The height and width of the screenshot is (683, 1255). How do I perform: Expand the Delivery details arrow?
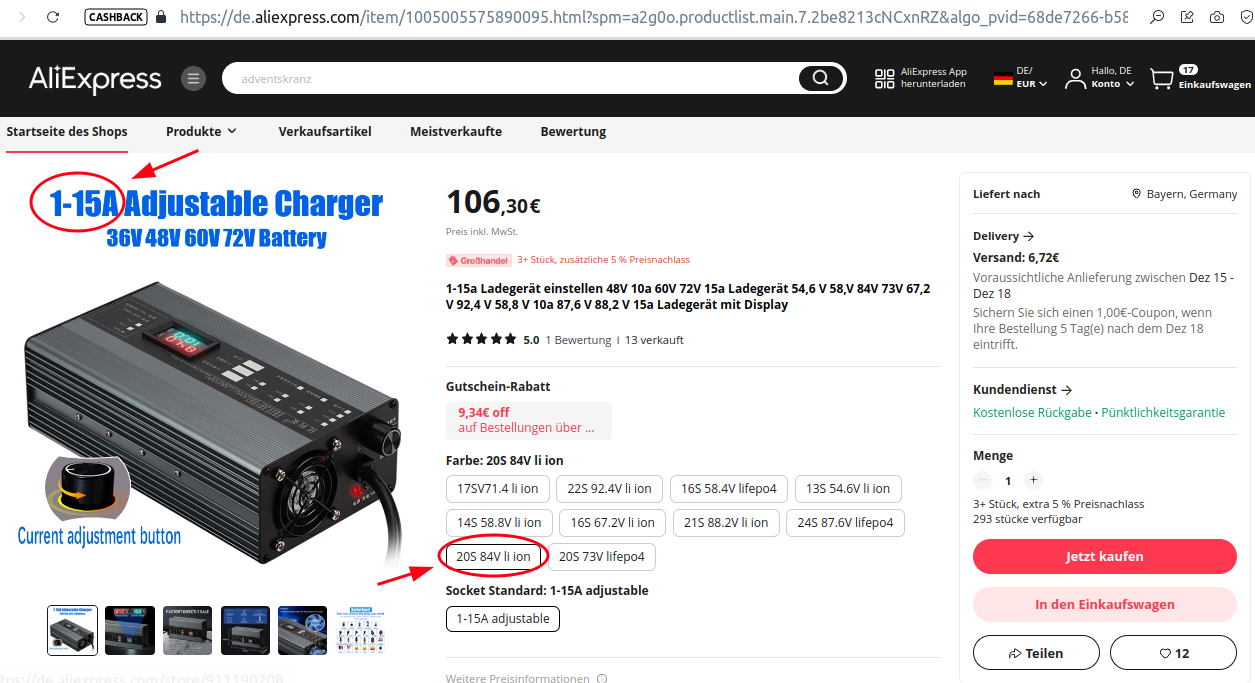1028,237
